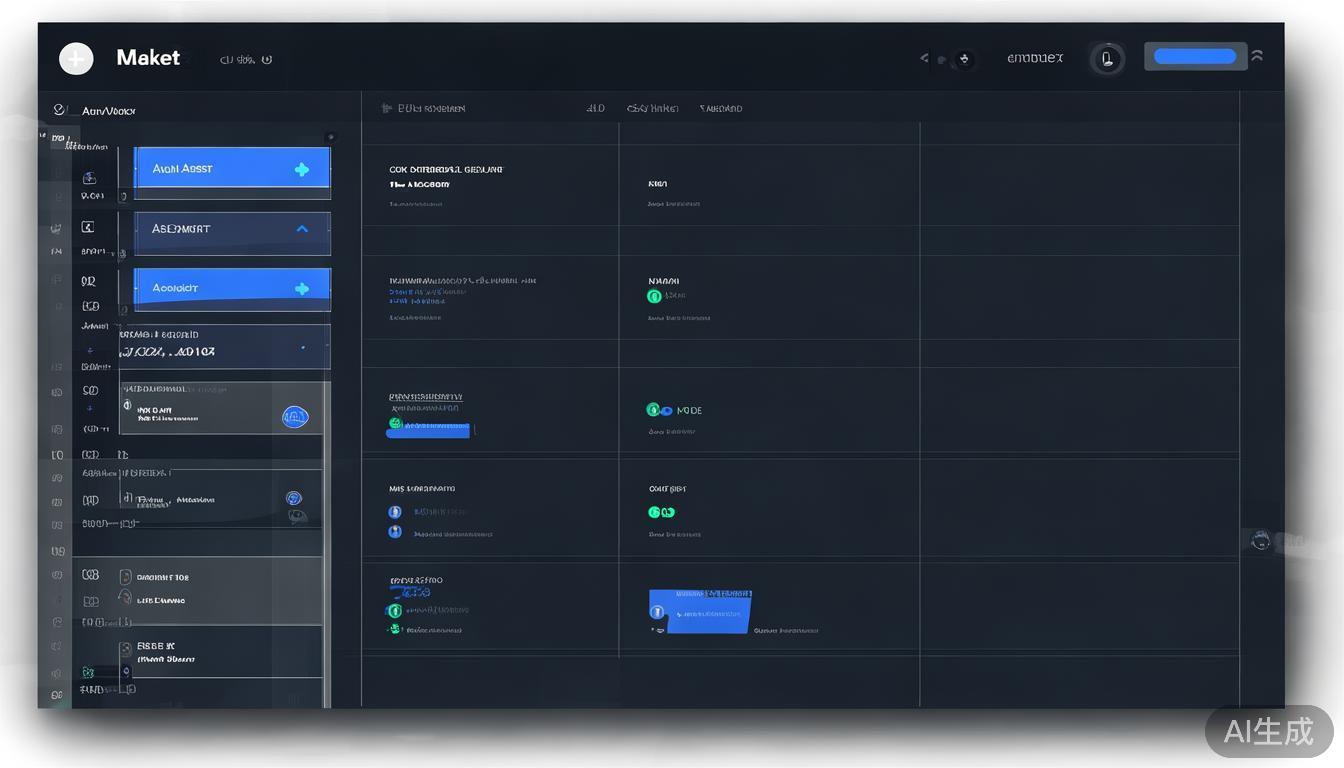Click the large blue card in bottom row
This screenshot has height=768, width=1344.
click(700, 610)
